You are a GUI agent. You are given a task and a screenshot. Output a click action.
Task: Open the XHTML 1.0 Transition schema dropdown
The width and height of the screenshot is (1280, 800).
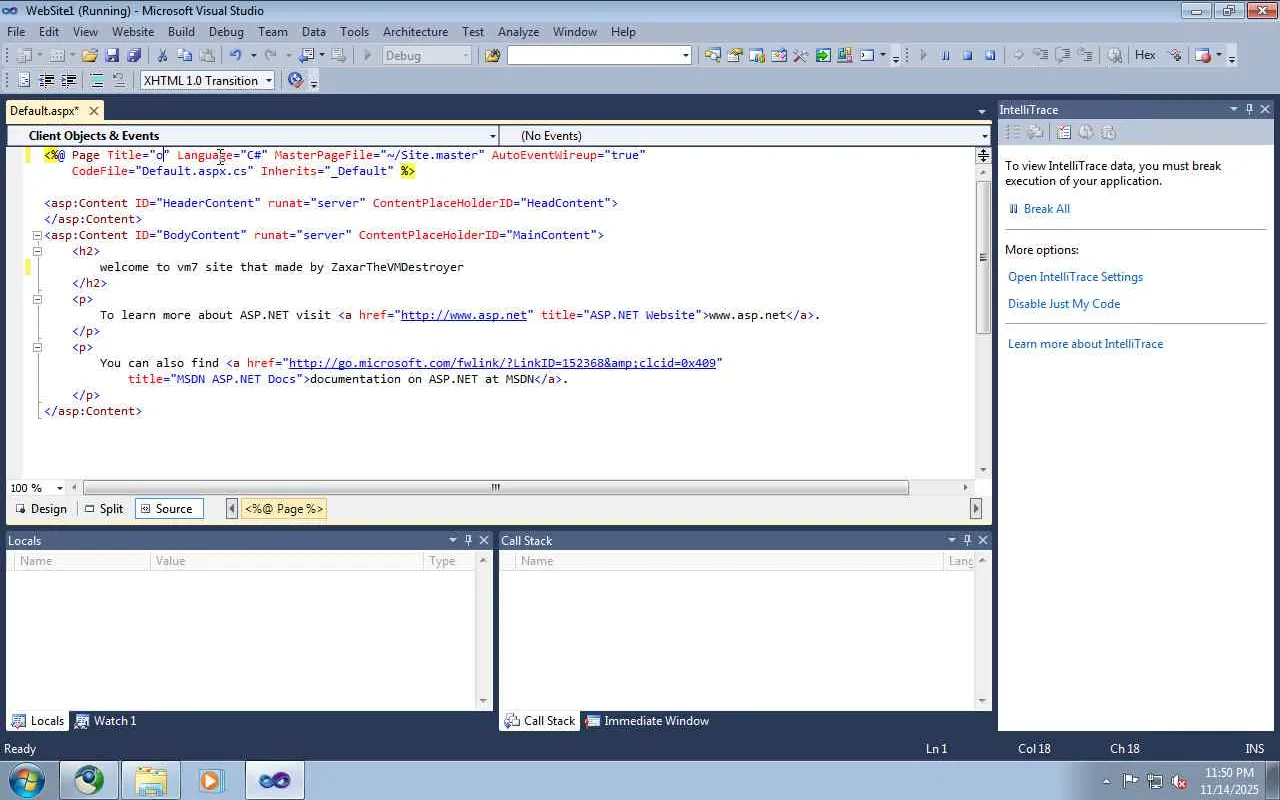click(x=269, y=81)
